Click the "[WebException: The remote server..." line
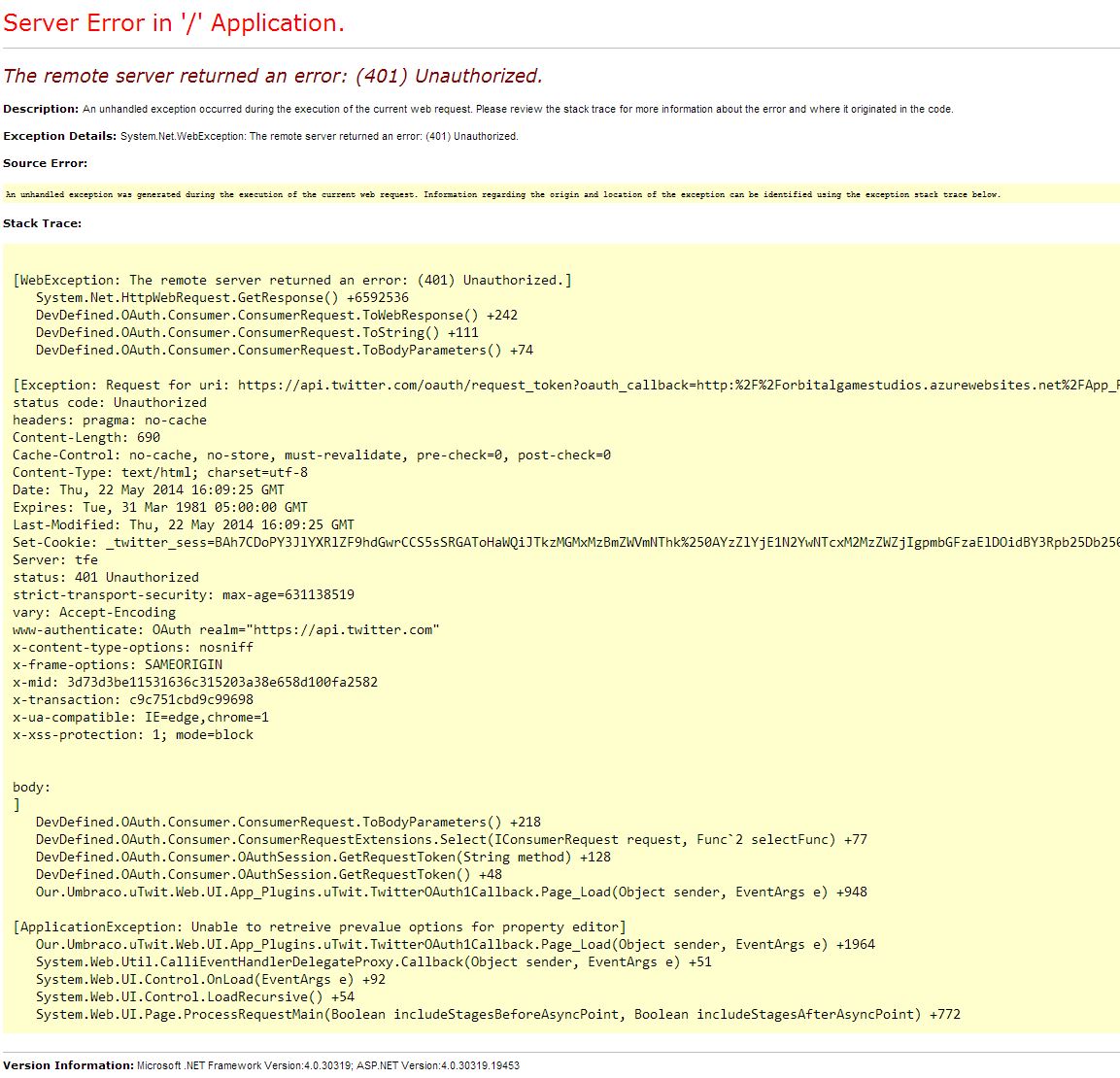This screenshot has width=1120, height=1078. pos(291,280)
